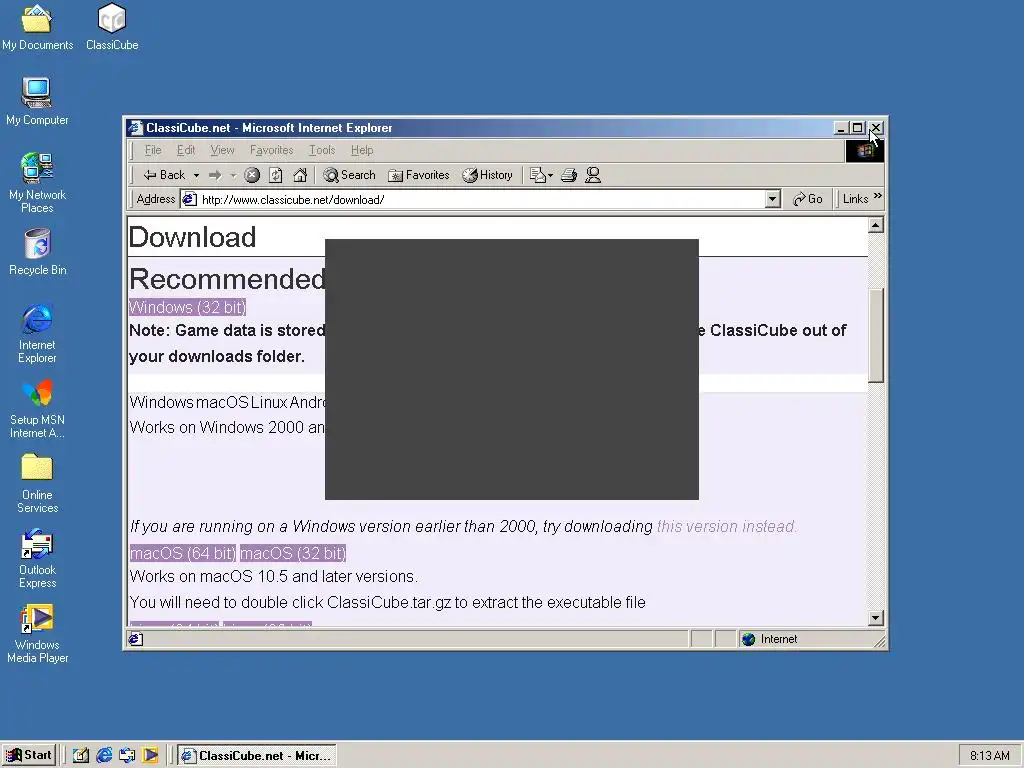
Task: Click the Messenger toolbar icon
Action: coord(593,175)
